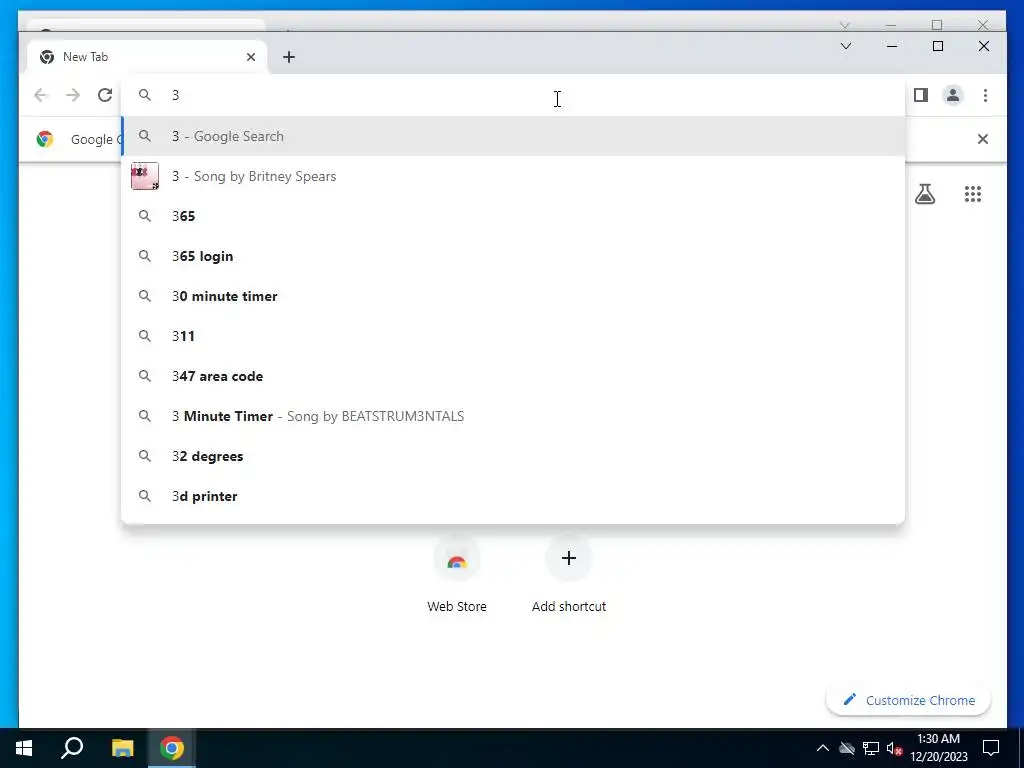Open File Explorer from taskbar

click(x=122, y=748)
